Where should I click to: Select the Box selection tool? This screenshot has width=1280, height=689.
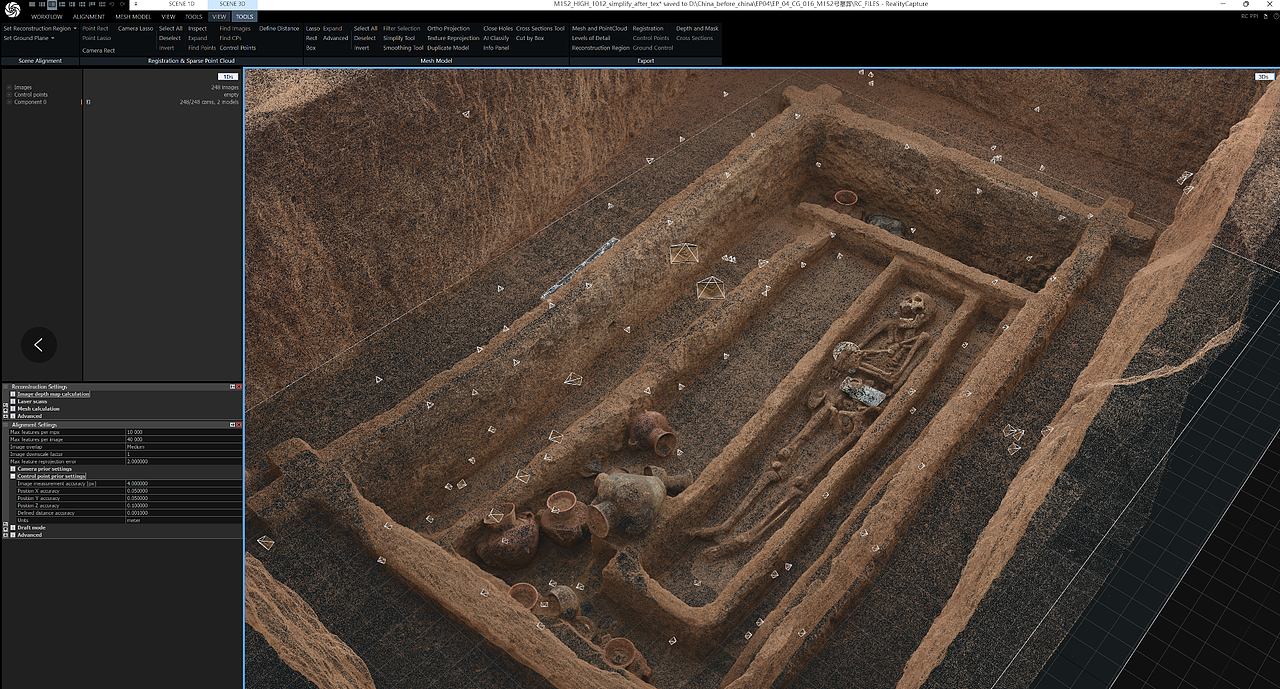pos(311,48)
